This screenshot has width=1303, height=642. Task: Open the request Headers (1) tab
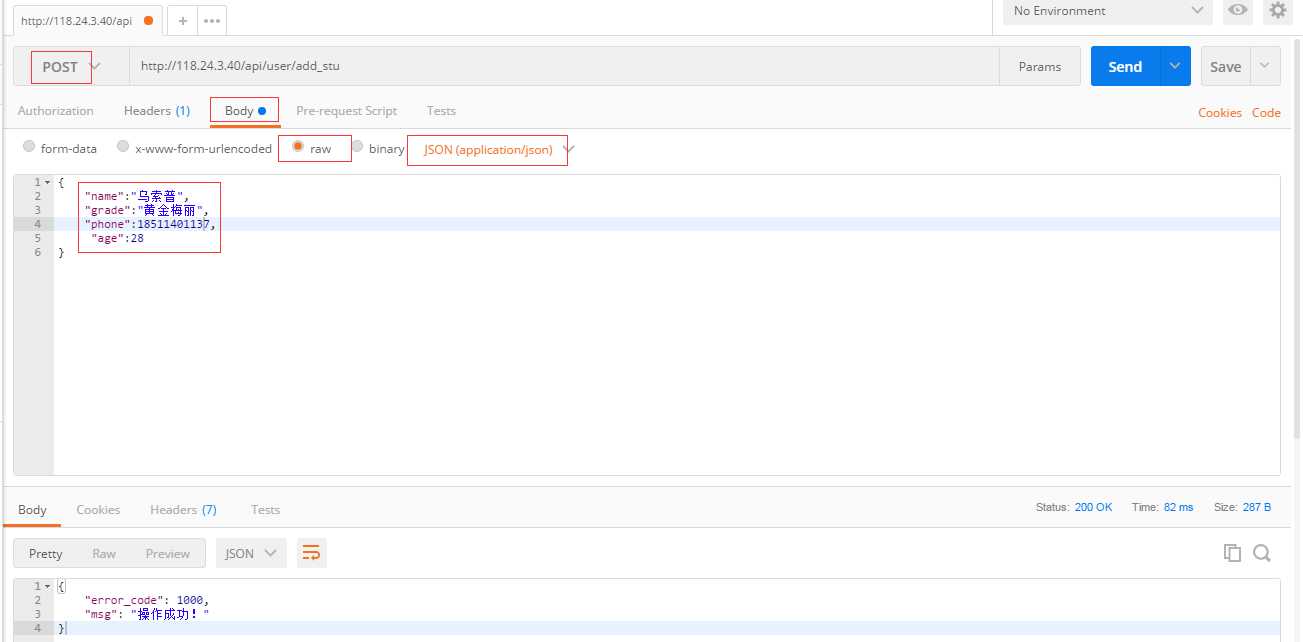157,111
